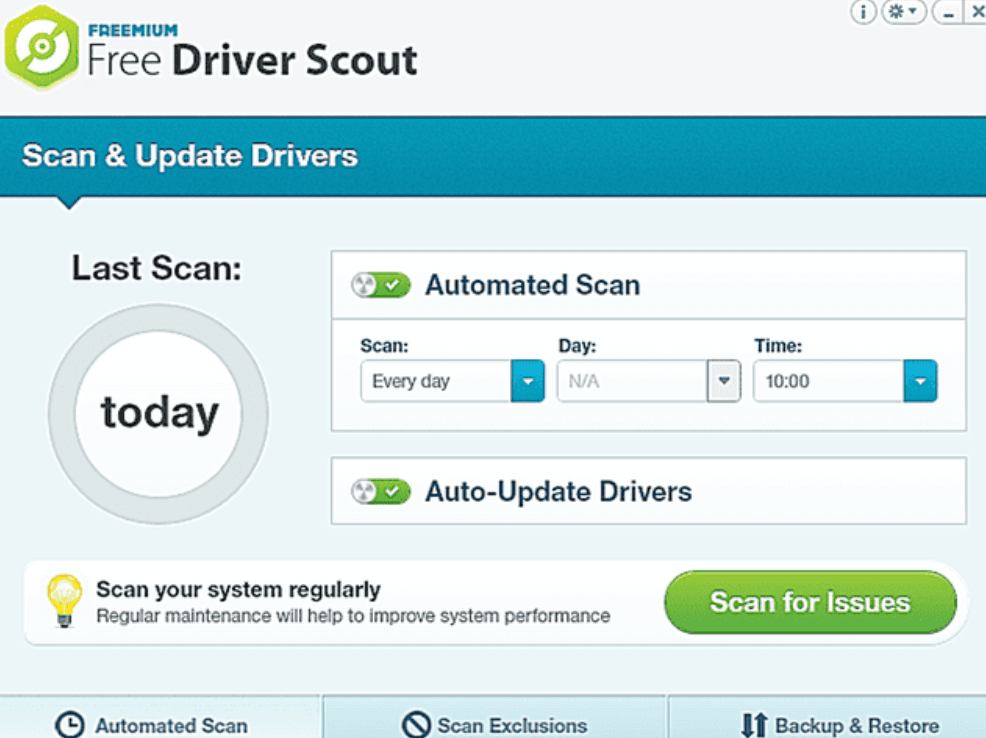
Task: Click the lightbulb tip icon
Action: pyautogui.click(x=64, y=600)
